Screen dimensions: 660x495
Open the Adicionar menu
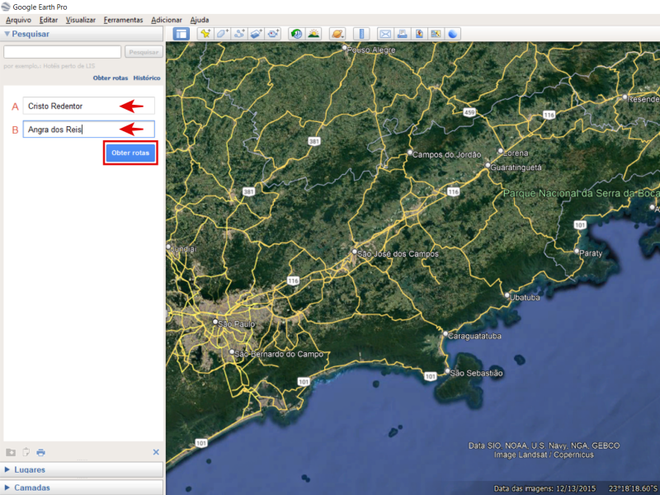tap(167, 20)
